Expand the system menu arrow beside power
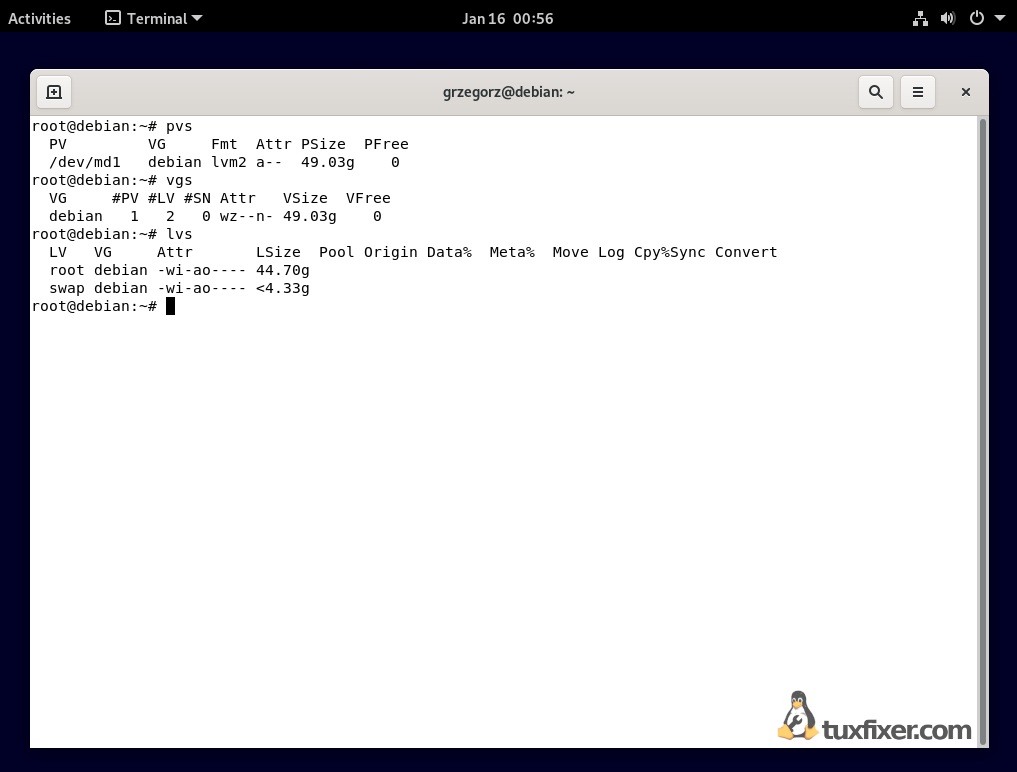 999,18
